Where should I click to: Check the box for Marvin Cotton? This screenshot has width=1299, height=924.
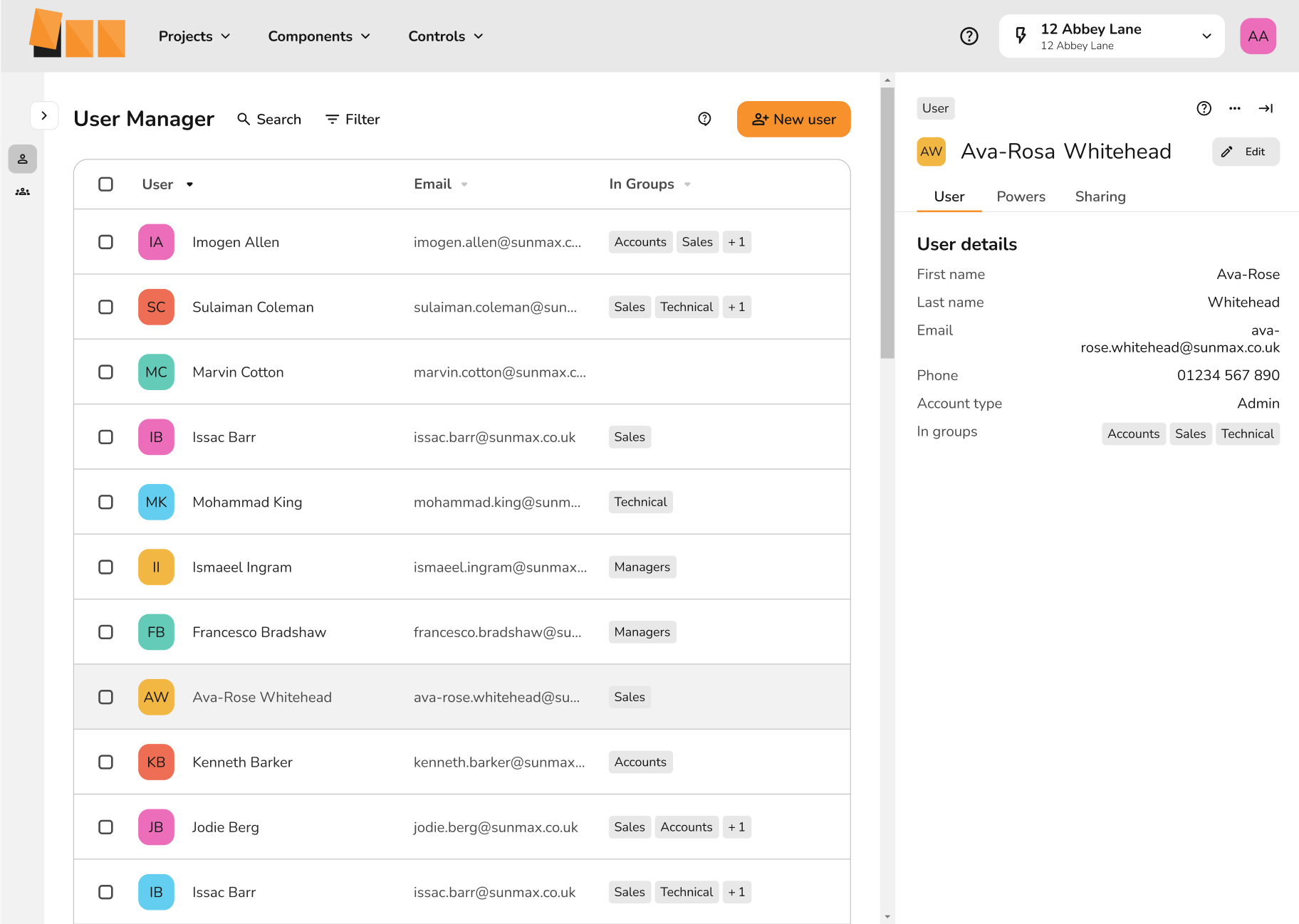[105, 372]
